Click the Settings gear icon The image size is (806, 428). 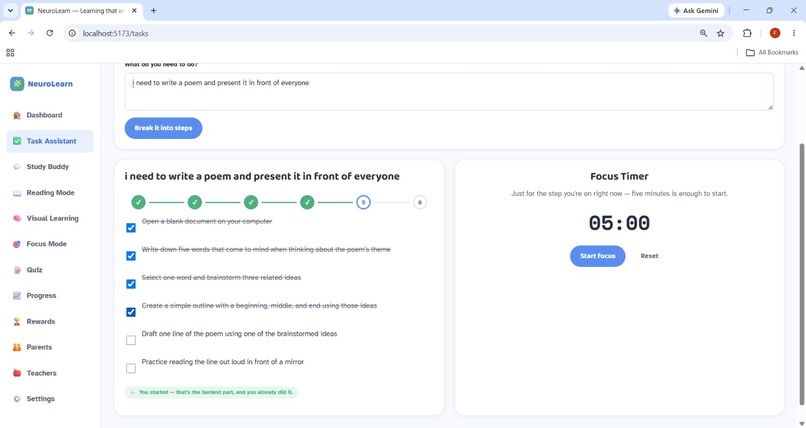17,399
